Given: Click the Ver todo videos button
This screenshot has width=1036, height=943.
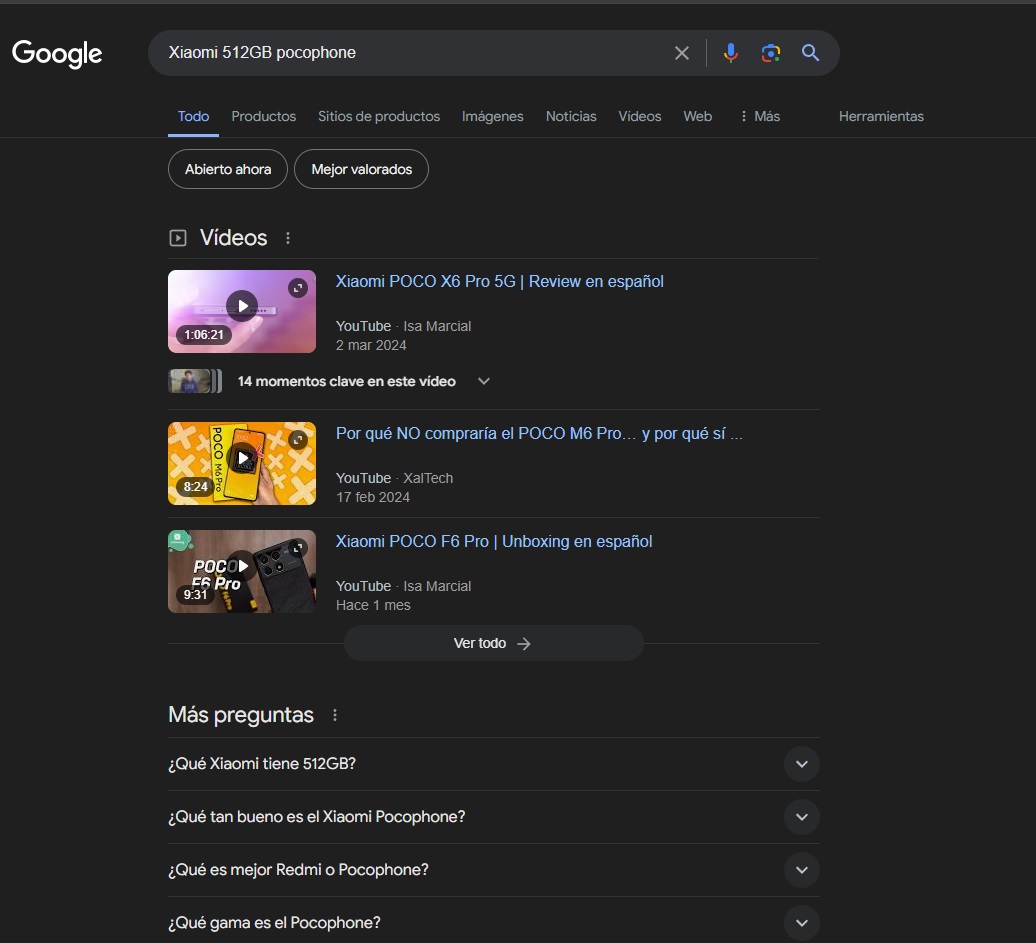Looking at the screenshot, I should pos(493,643).
